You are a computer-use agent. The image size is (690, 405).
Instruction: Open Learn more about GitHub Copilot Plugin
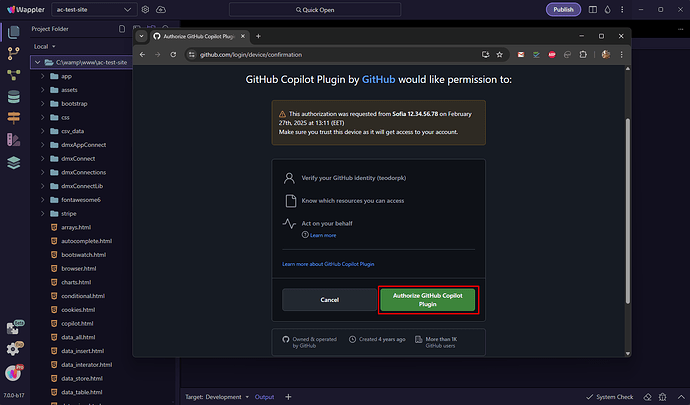tap(328, 264)
